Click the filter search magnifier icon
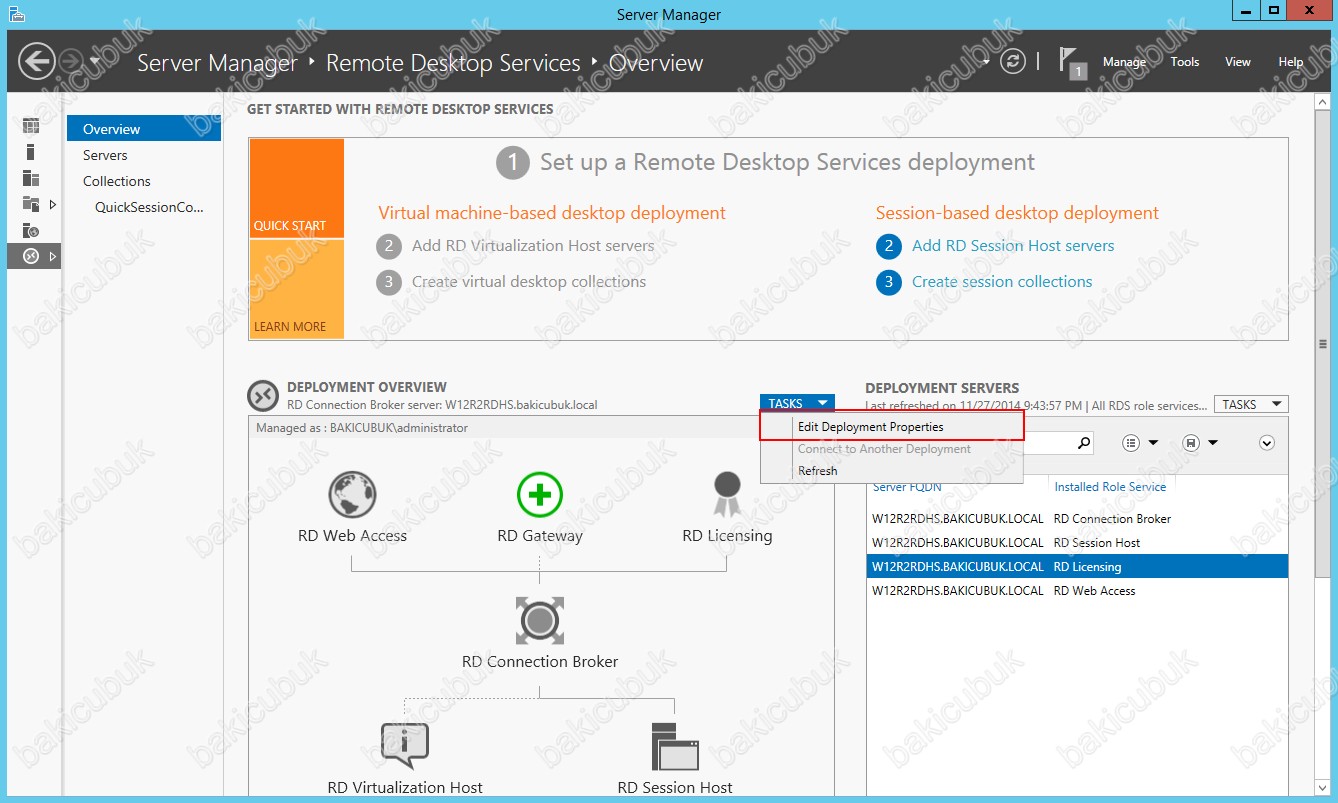The width and height of the screenshot is (1338, 803). coord(1083,442)
